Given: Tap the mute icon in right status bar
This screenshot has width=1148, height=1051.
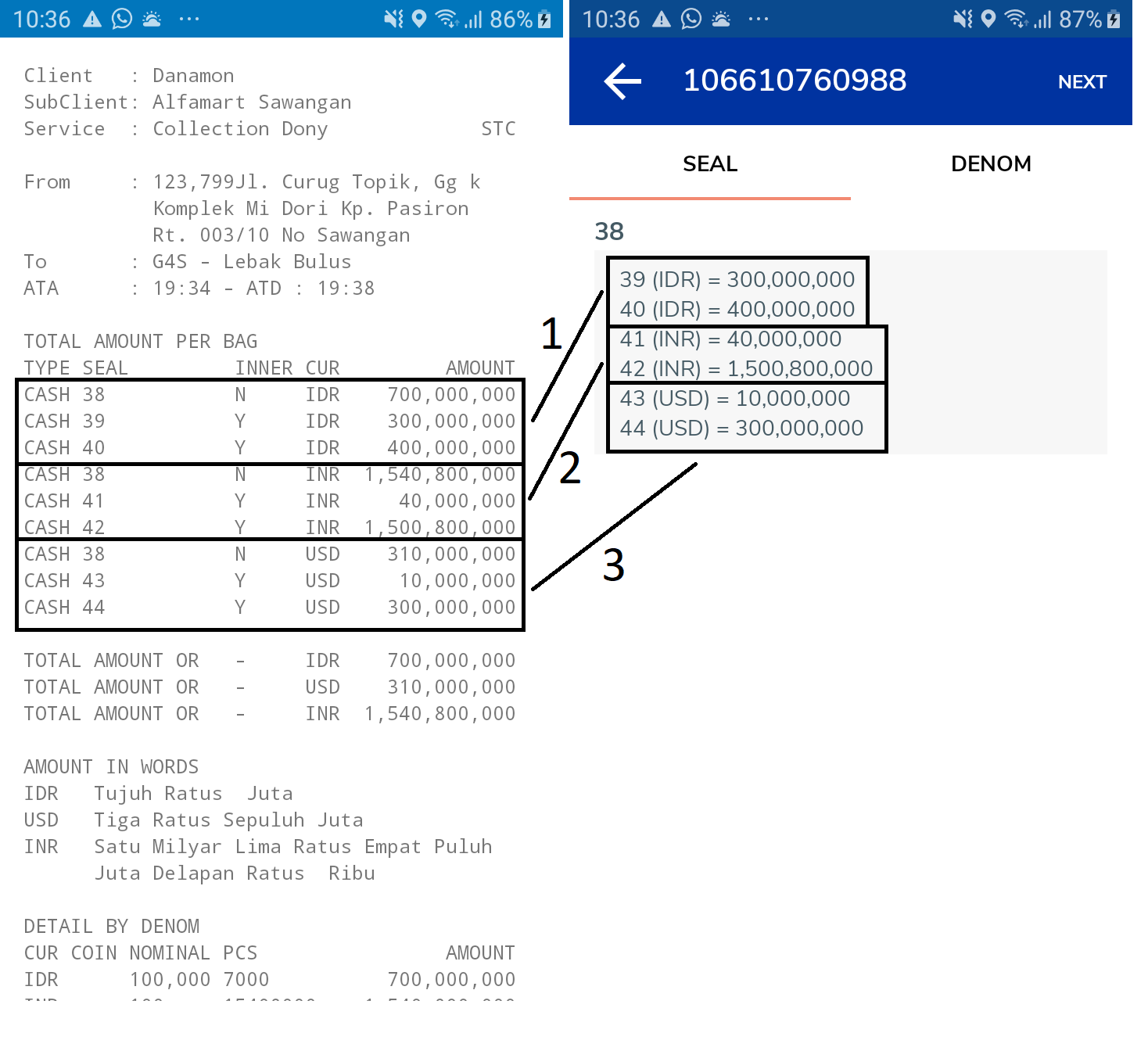Looking at the screenshot, I should pyautogui.click(x=963, y=19).
